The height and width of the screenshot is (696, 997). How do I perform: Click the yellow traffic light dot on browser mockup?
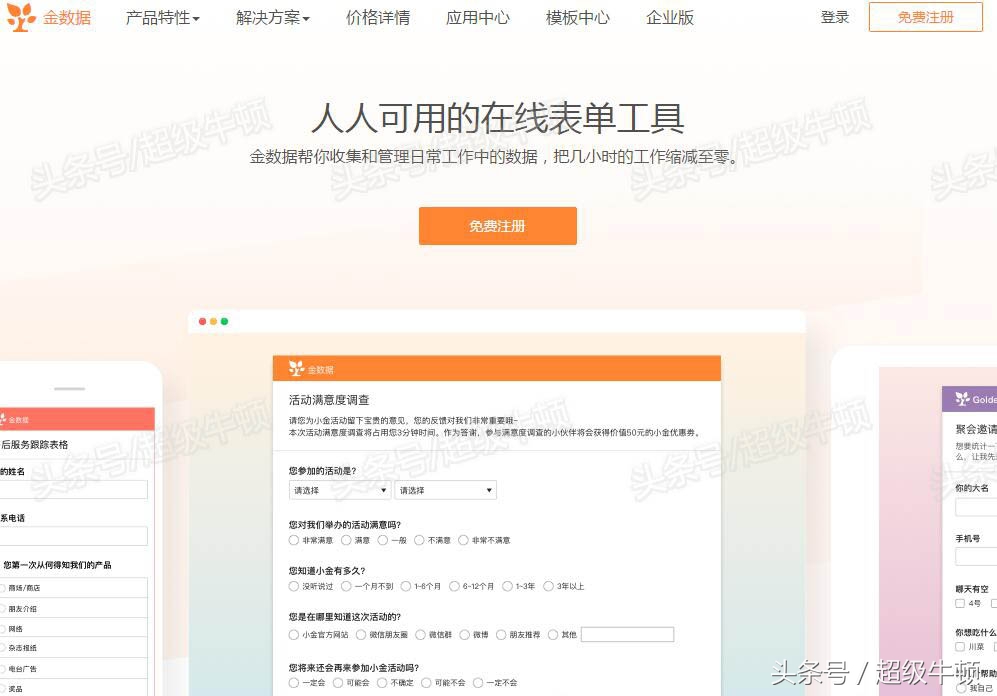pyautogui.click(x=212, y=321)
